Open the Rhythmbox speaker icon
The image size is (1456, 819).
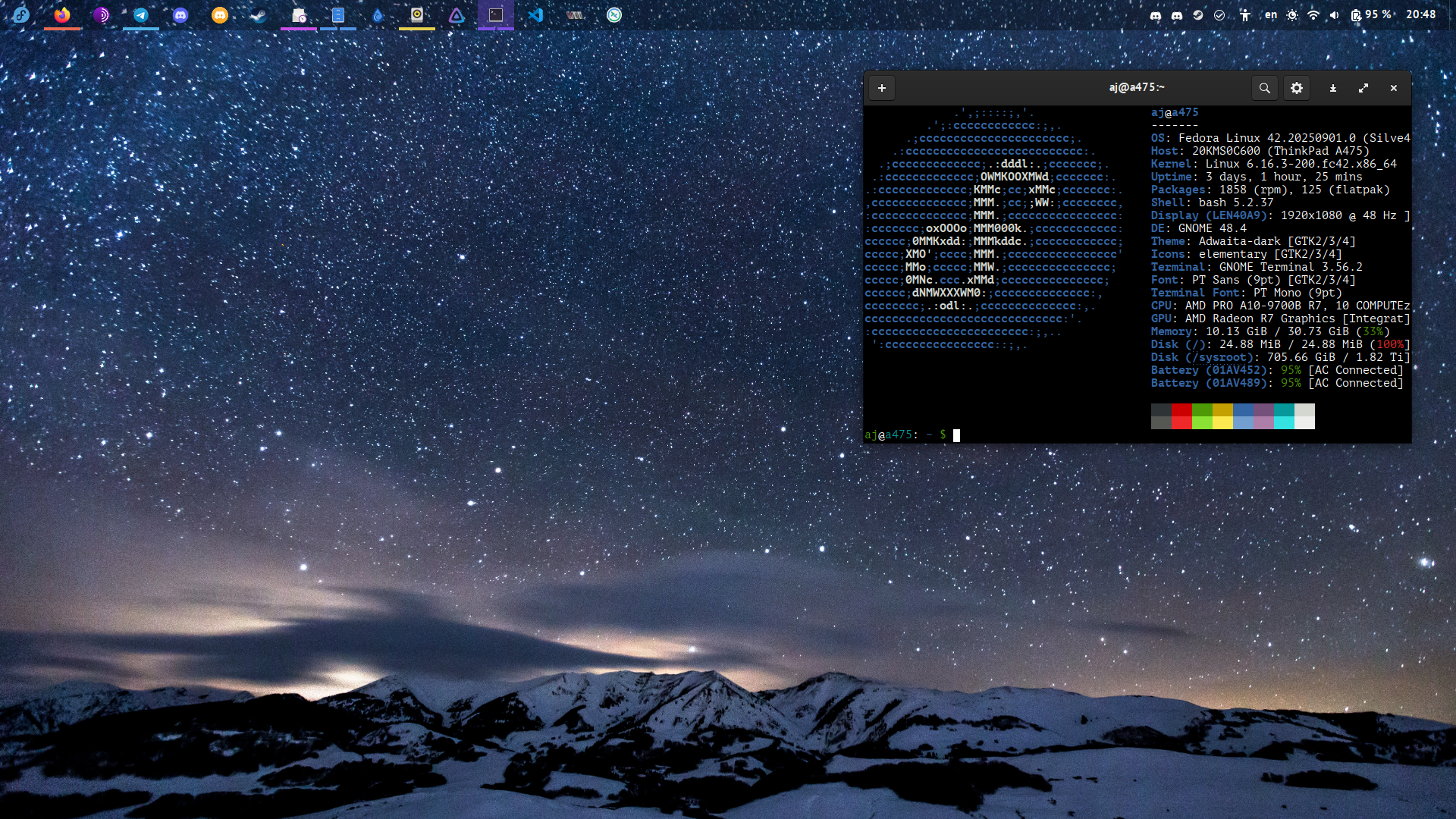coord(417,14)
